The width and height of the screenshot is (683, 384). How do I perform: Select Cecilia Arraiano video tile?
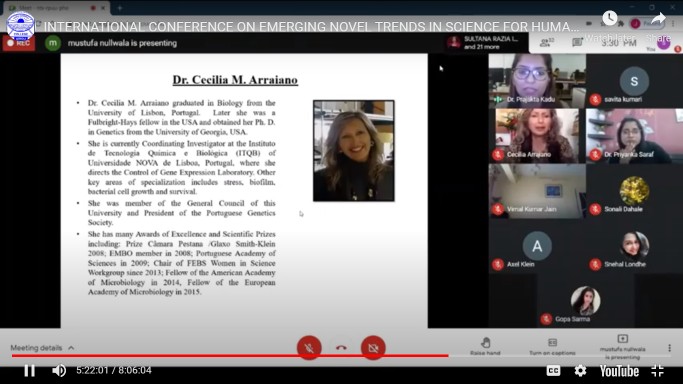pos(537,136)
